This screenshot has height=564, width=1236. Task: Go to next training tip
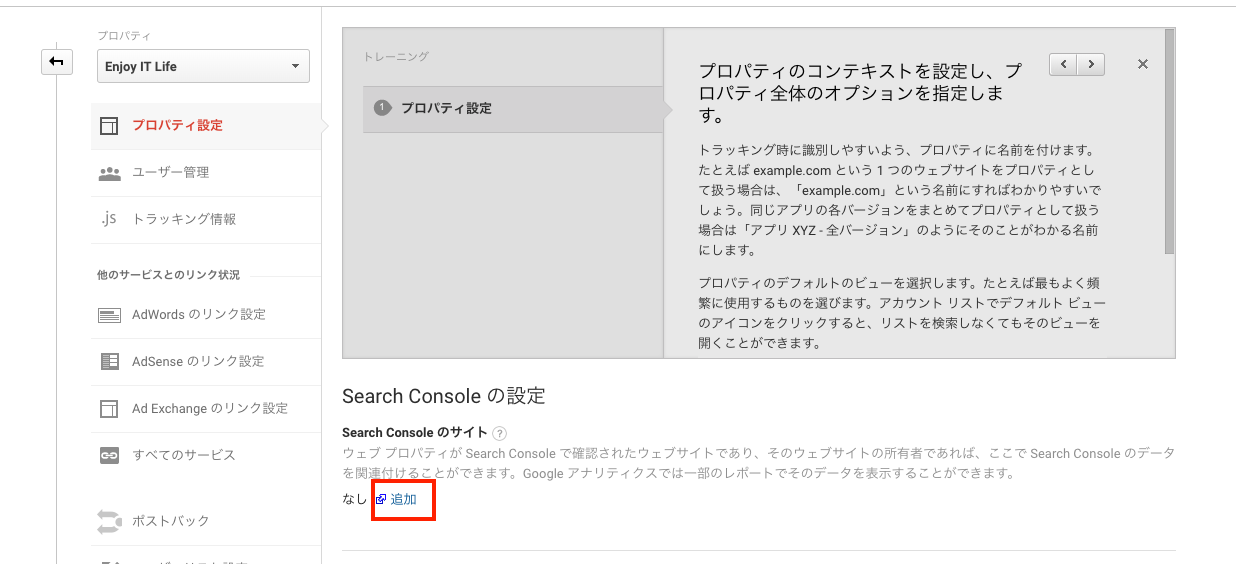pos(1091,64)
